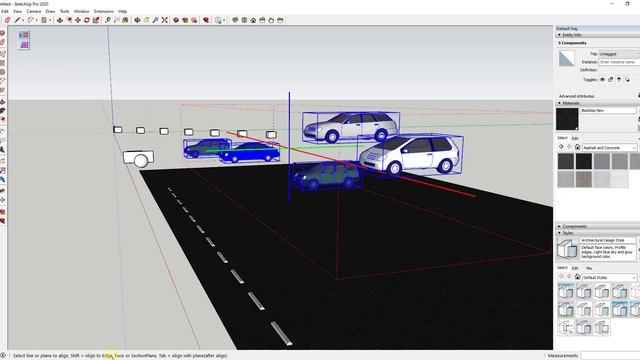Open the Camera menu

(34, 11)
